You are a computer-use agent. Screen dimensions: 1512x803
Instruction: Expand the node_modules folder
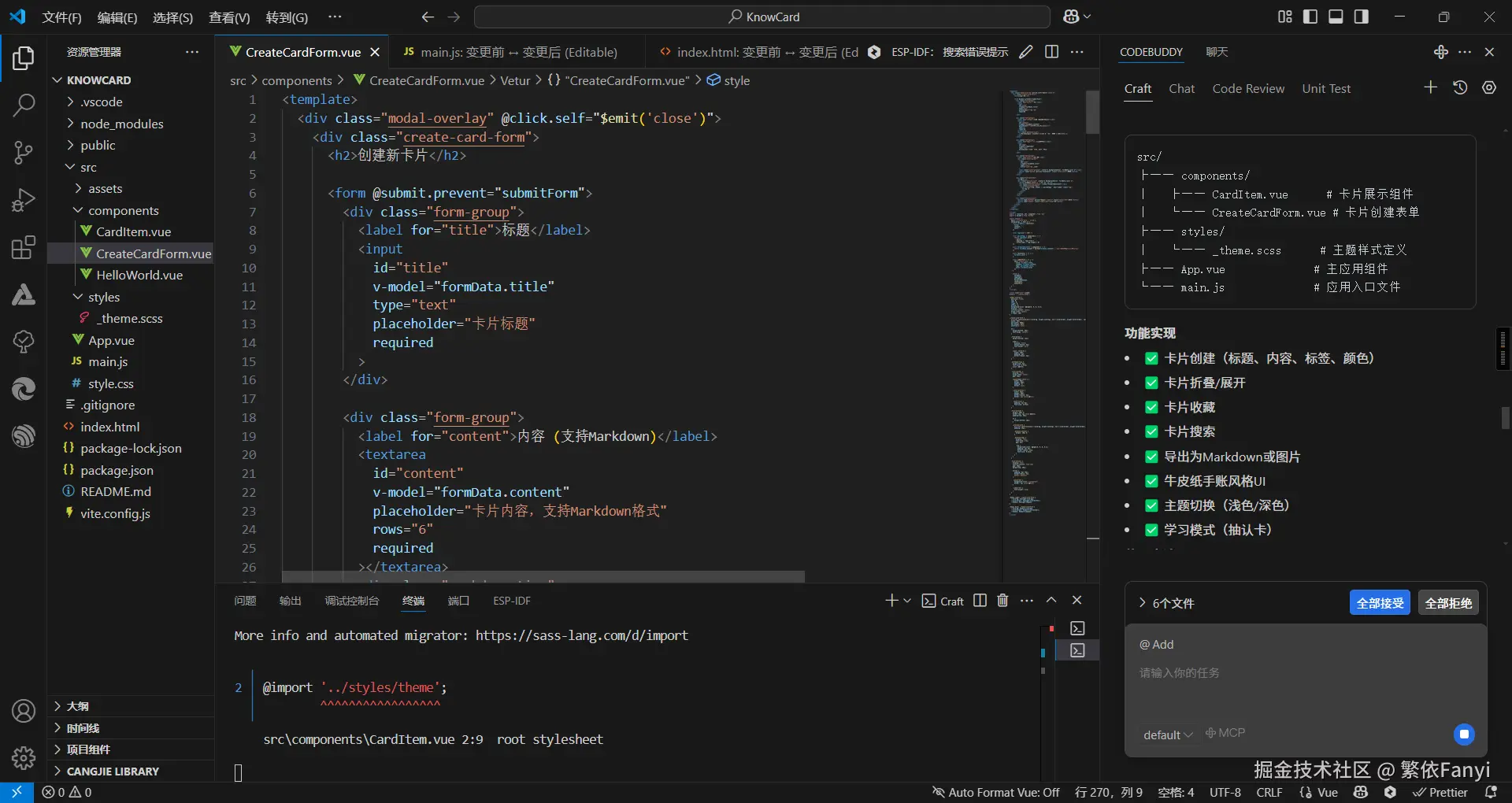point(121,124)
